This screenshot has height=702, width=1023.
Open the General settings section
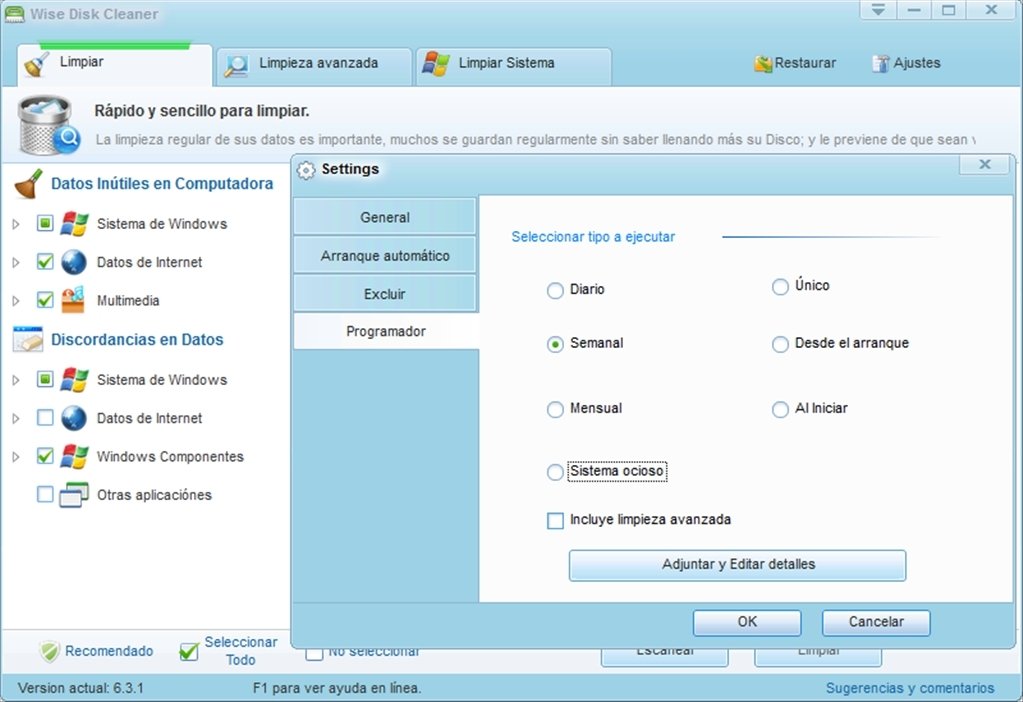[385, 217]
